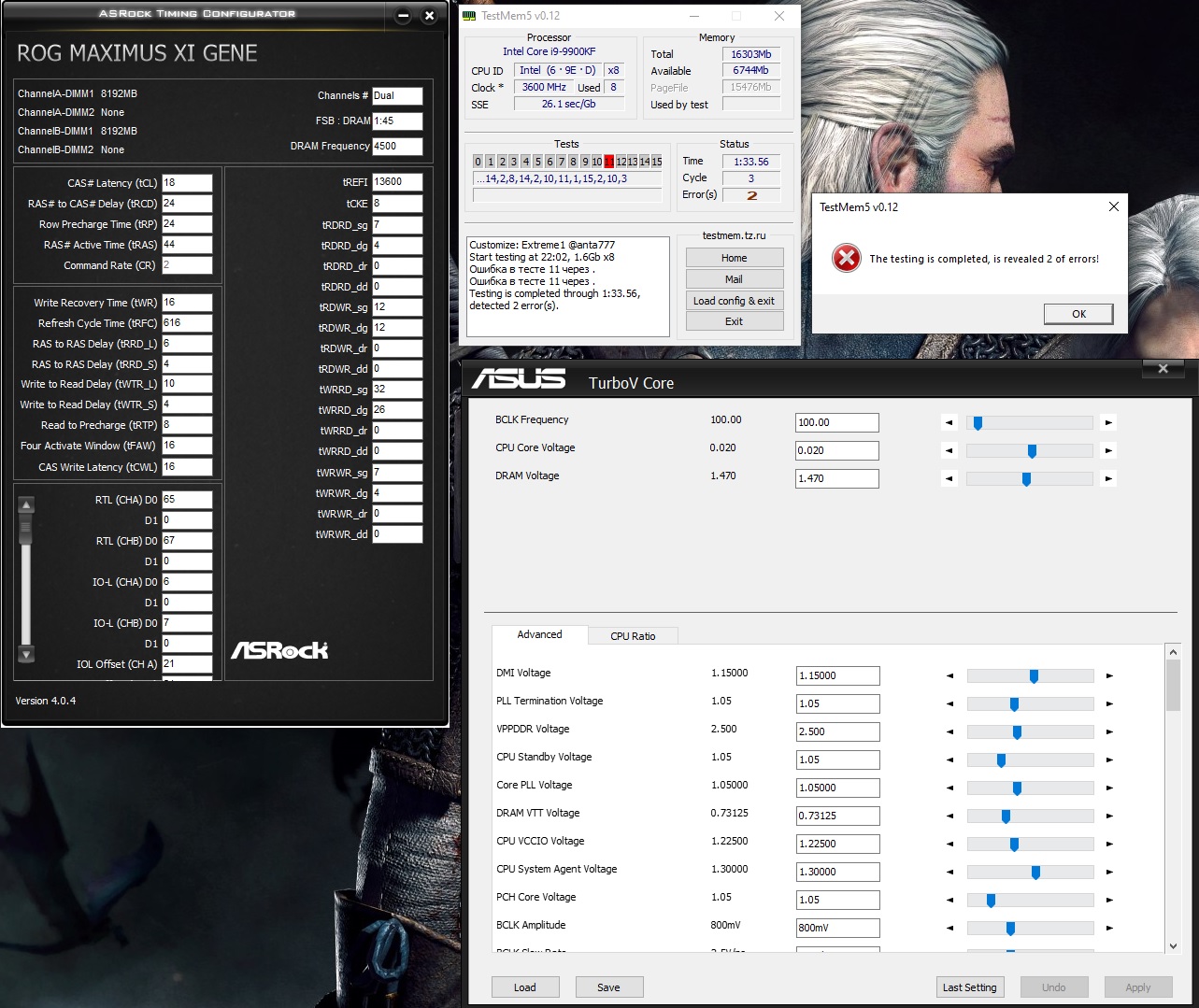Decrease BCLK Frequency with left arrow
The width and height of the screenshot is (1199, 1008).
click(x=949, y=422)
